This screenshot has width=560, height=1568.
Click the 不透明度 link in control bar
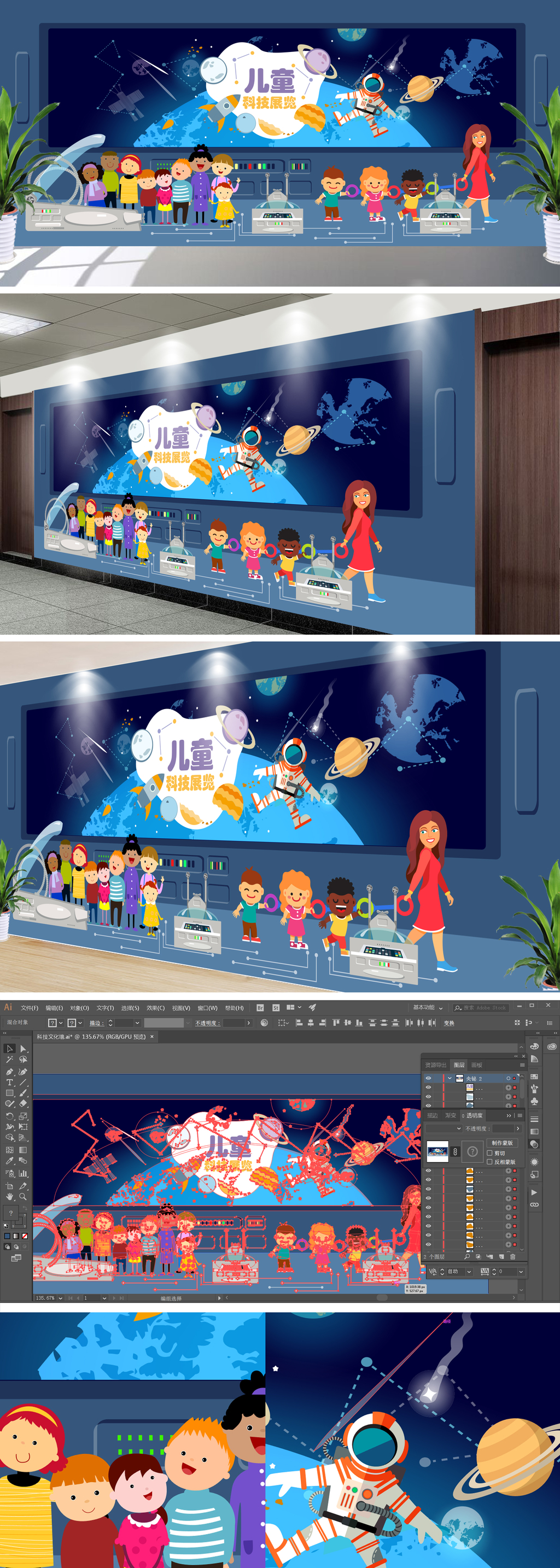tap(208, 1023)
